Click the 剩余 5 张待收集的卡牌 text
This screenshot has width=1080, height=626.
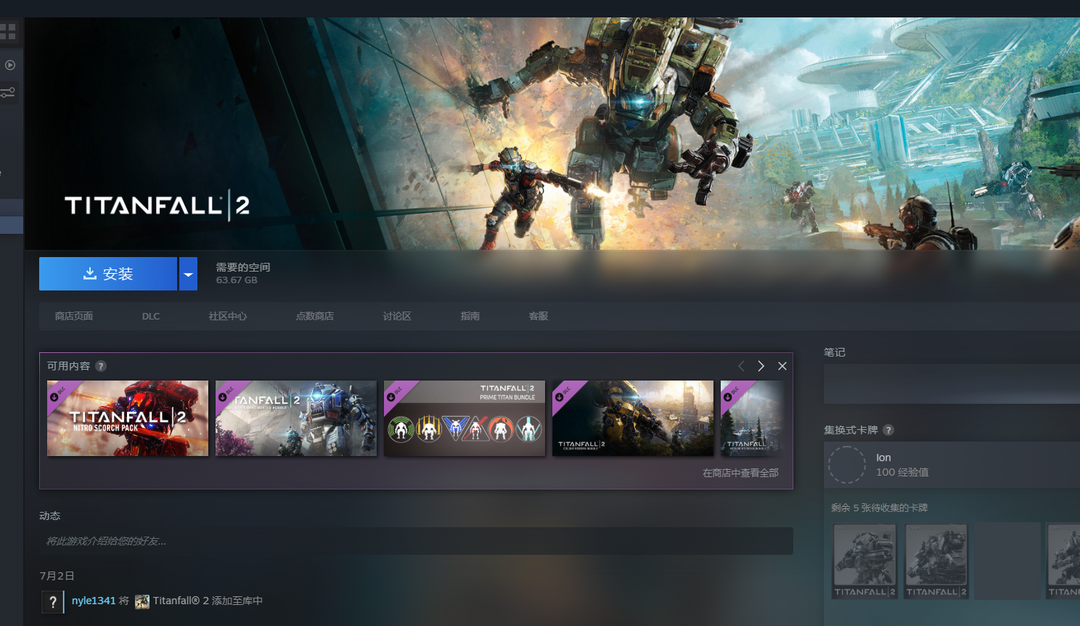click(879, 508)
